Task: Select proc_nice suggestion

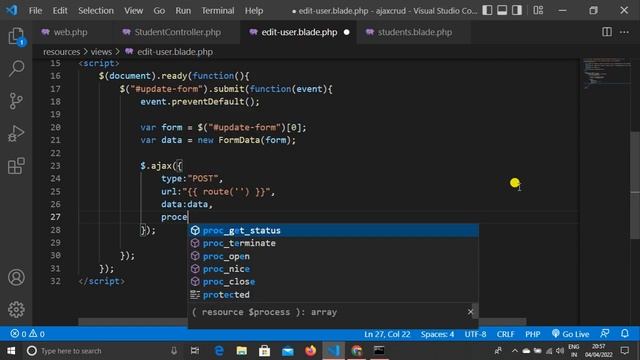Action: click(x=333, y=269)
